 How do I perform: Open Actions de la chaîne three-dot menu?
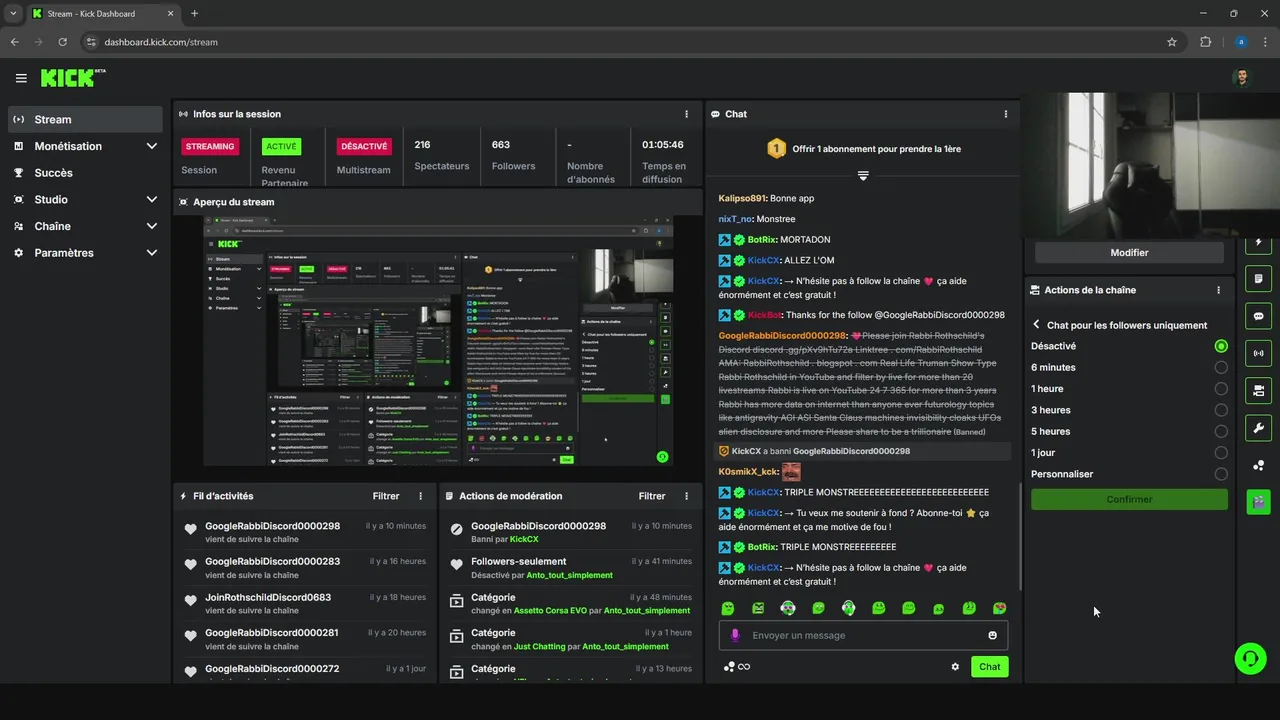point(1218,290)
